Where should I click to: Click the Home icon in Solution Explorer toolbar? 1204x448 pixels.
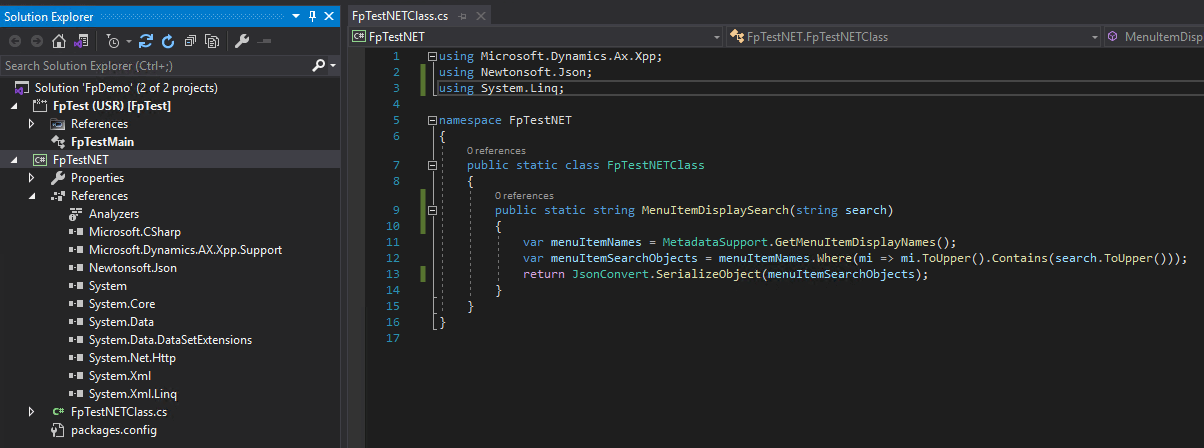coord(59,41)
